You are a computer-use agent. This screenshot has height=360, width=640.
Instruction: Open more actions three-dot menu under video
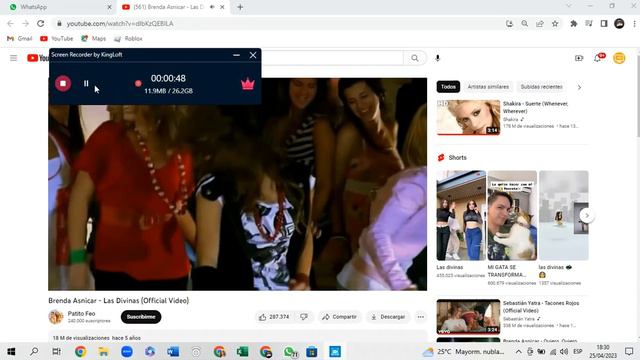pyautogui.click(x=420, y=317)
